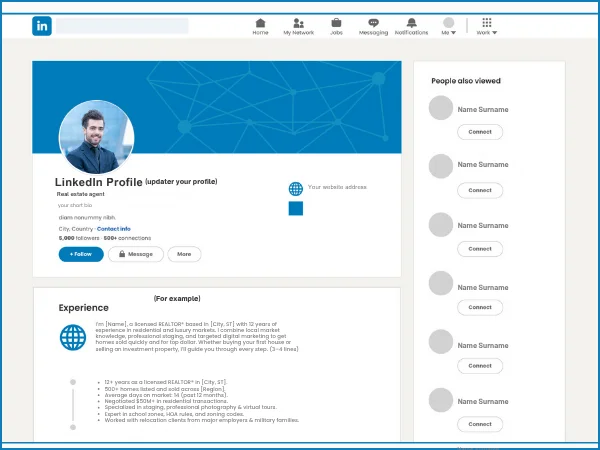The height and width of the screenshot is (450, 600).
Task: Connect with the fifth Name Surname person
Action: (x=480, y=366)
